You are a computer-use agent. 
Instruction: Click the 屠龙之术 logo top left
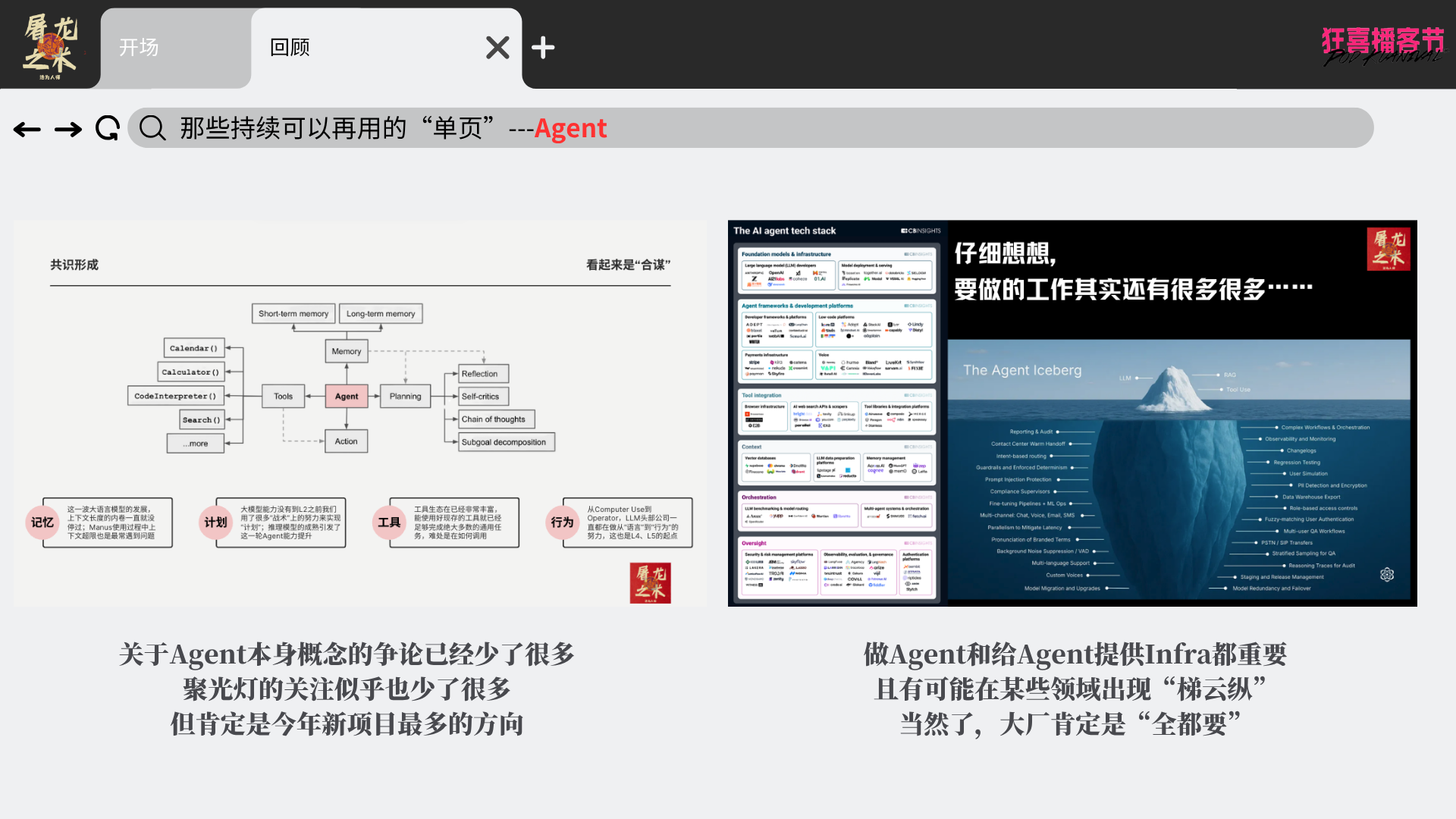[x=50, y=45]
